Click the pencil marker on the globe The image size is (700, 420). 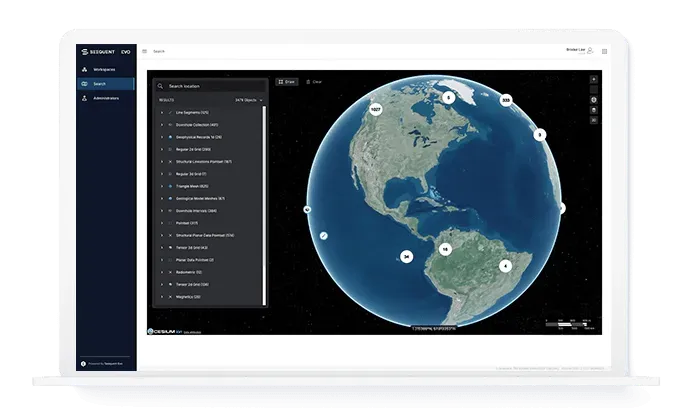(x=324, y=236)
